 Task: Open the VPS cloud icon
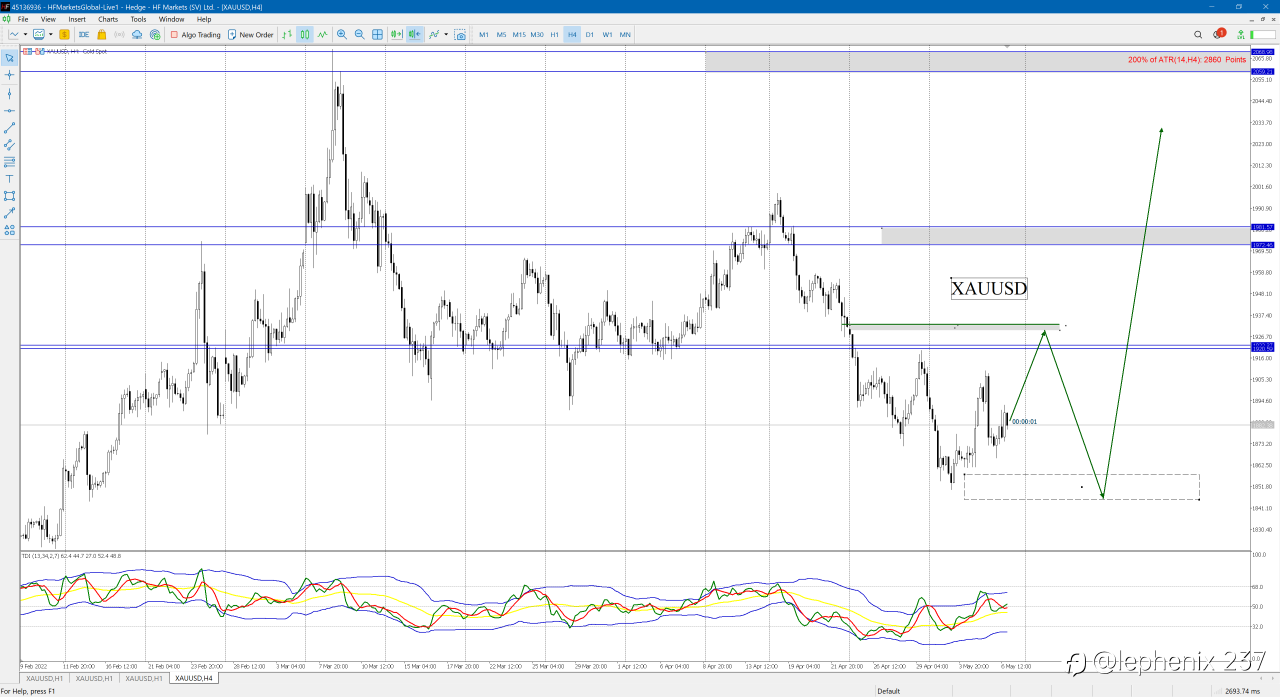pyautogui.click(x=137, y=34)
